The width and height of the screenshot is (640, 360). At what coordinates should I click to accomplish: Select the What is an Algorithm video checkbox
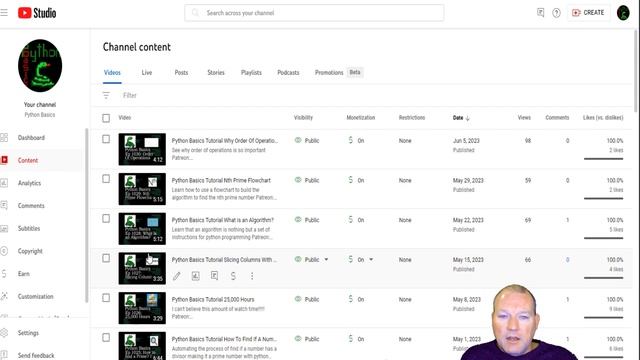[x=106, y=218]
